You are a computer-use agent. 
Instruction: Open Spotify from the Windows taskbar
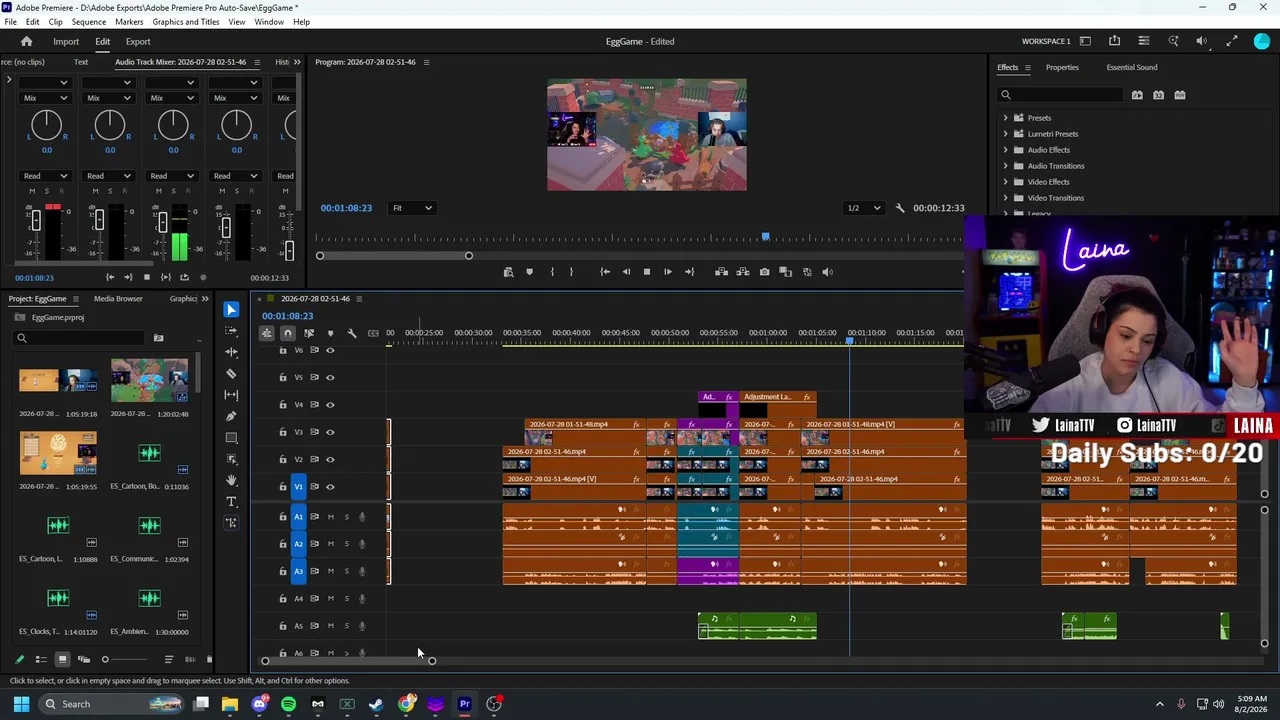(288, 704)
